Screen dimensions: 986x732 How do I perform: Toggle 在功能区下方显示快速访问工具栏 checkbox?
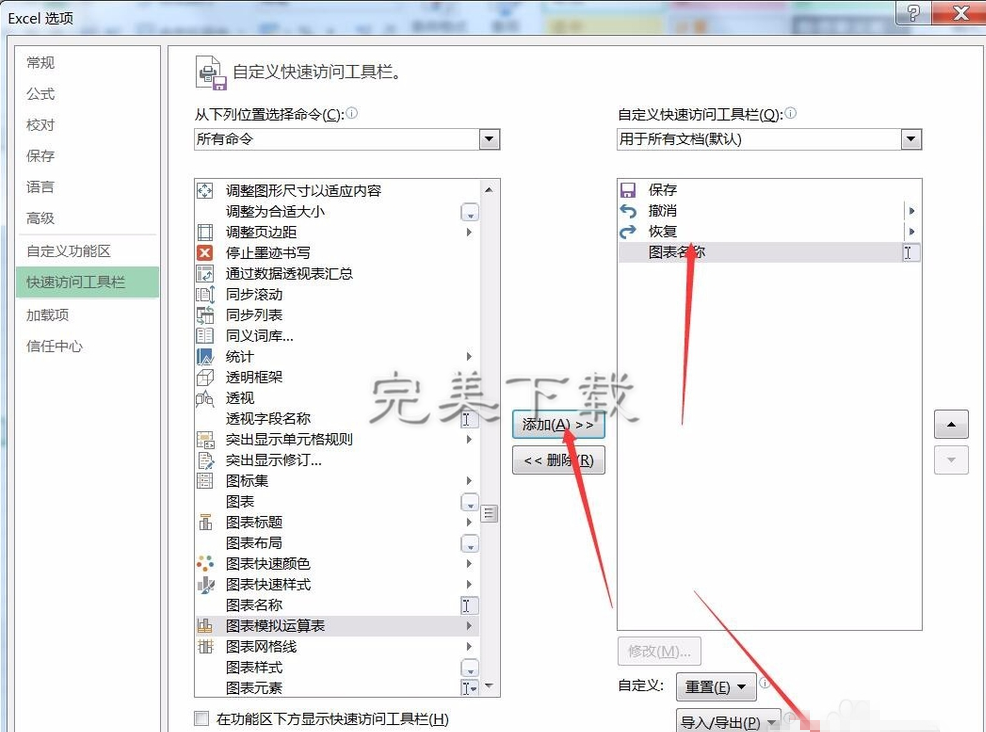tap(202, 718)
